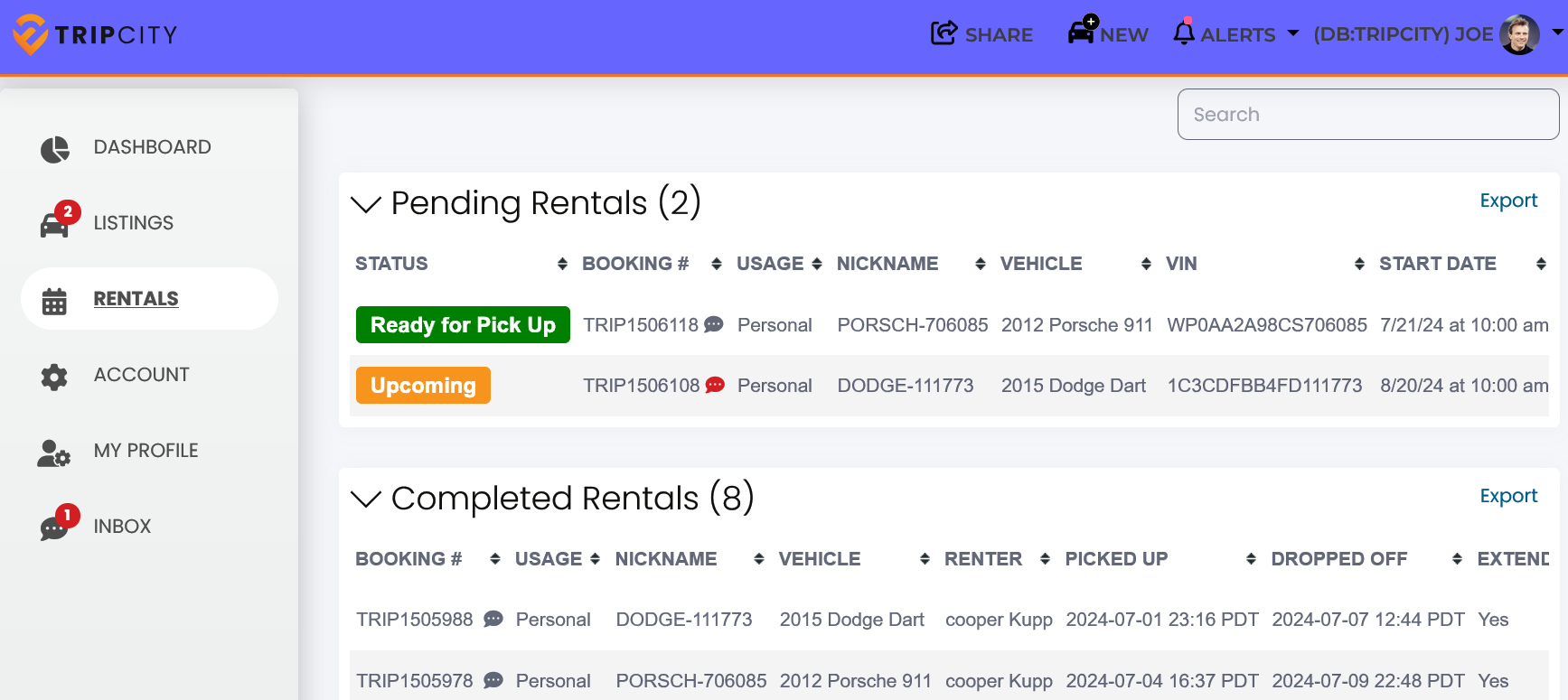Click pickup time 2024-07-04 16:37 PDT

tap(1162, 681)
